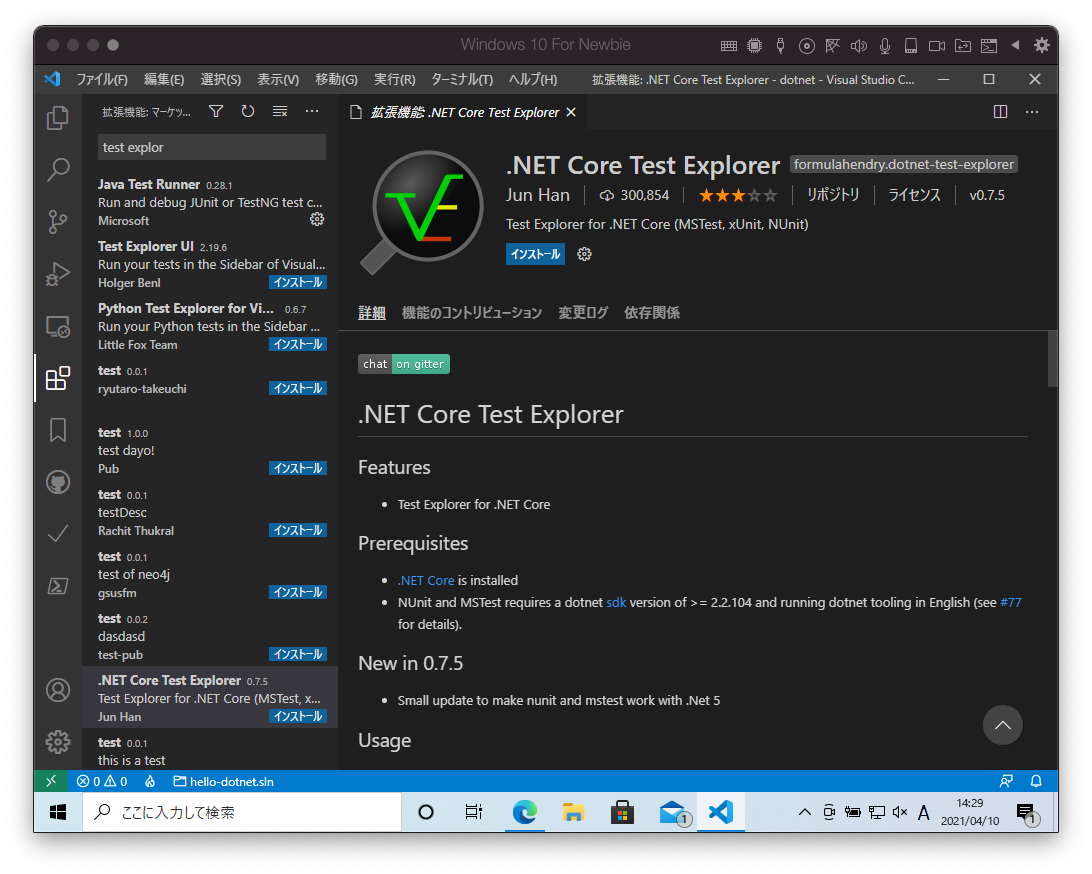Open issue #77 link
This screenshot has height=874, width=1092.
pos(1011,602)
